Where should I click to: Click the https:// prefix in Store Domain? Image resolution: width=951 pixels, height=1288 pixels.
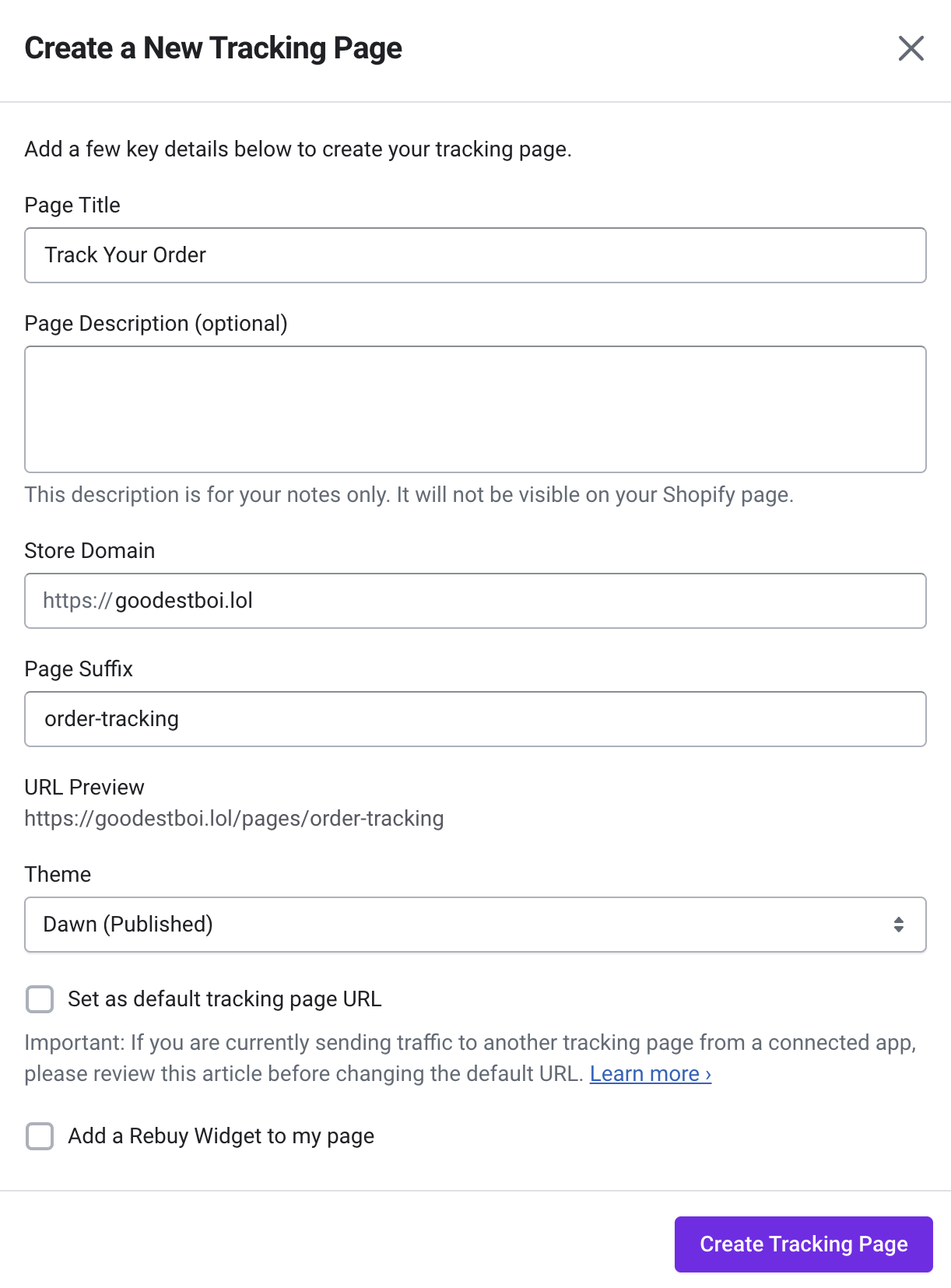click(x=78, y=601)
